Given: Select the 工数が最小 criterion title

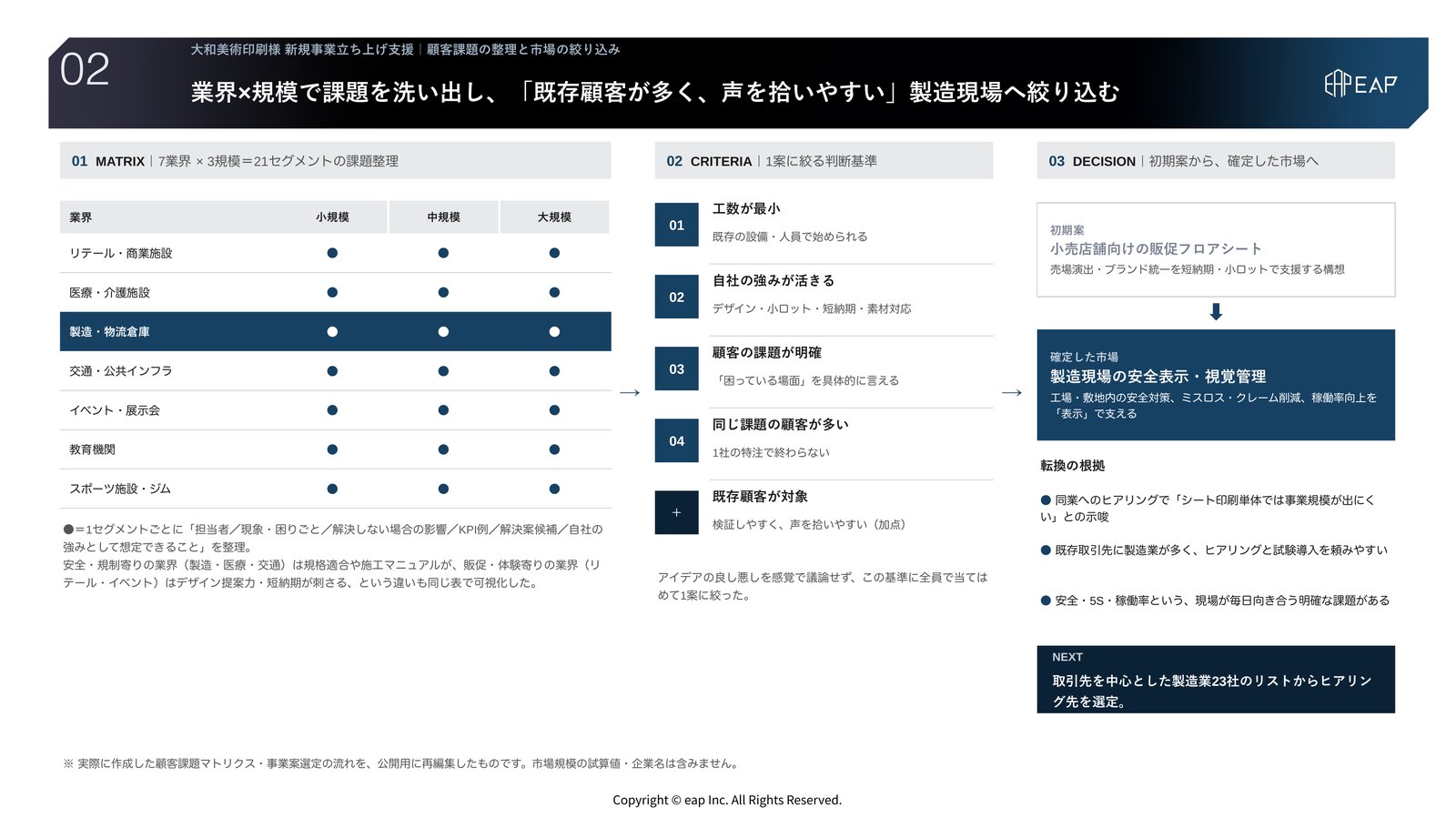Looking at the screenshot, I should [x=746, y=208].
